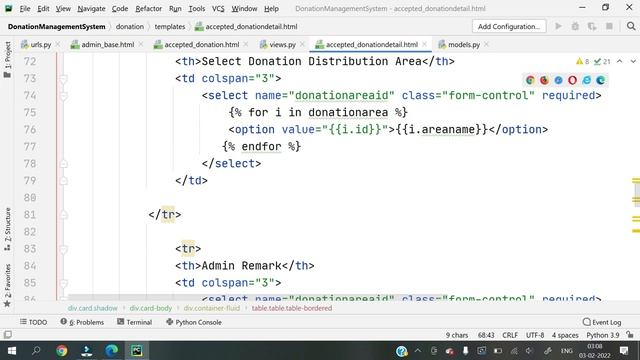The height and width of the screenshot is (360, 640).
Task: Close the models.py tab
Action: [x=487, y=44]
